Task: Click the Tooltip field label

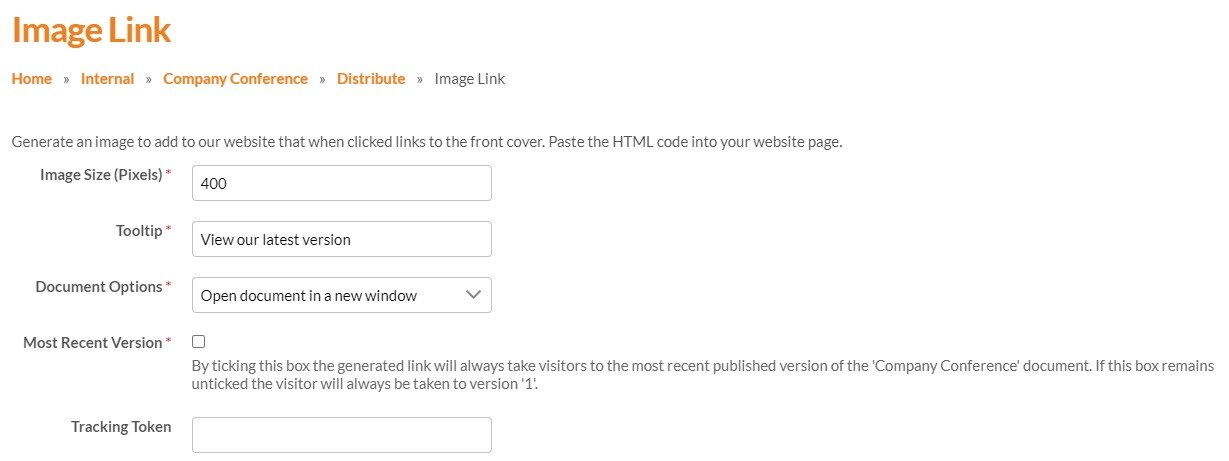Action: pyautogui.click(x=139, y=231)
